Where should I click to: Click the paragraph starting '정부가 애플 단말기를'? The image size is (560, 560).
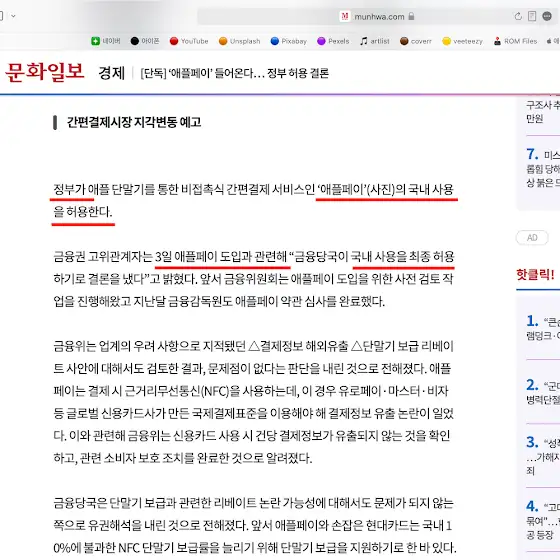pyautogui.click(x=254, y=201)
